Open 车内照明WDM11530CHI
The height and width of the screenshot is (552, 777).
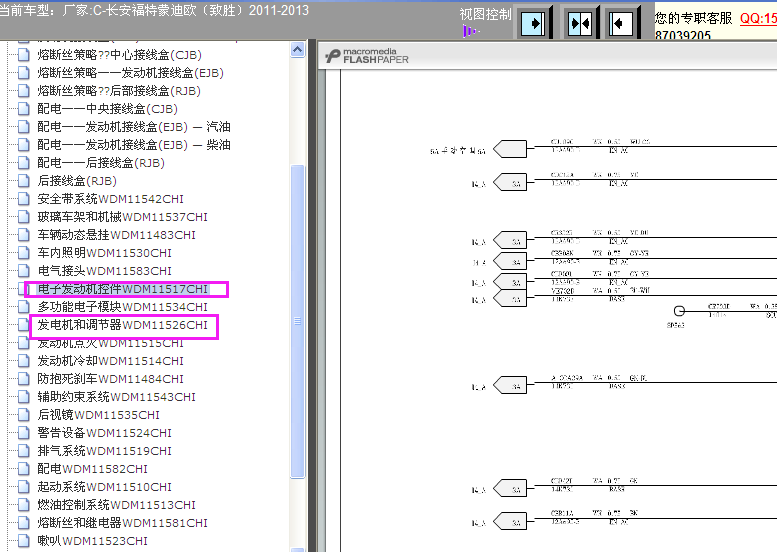[105, 253]
